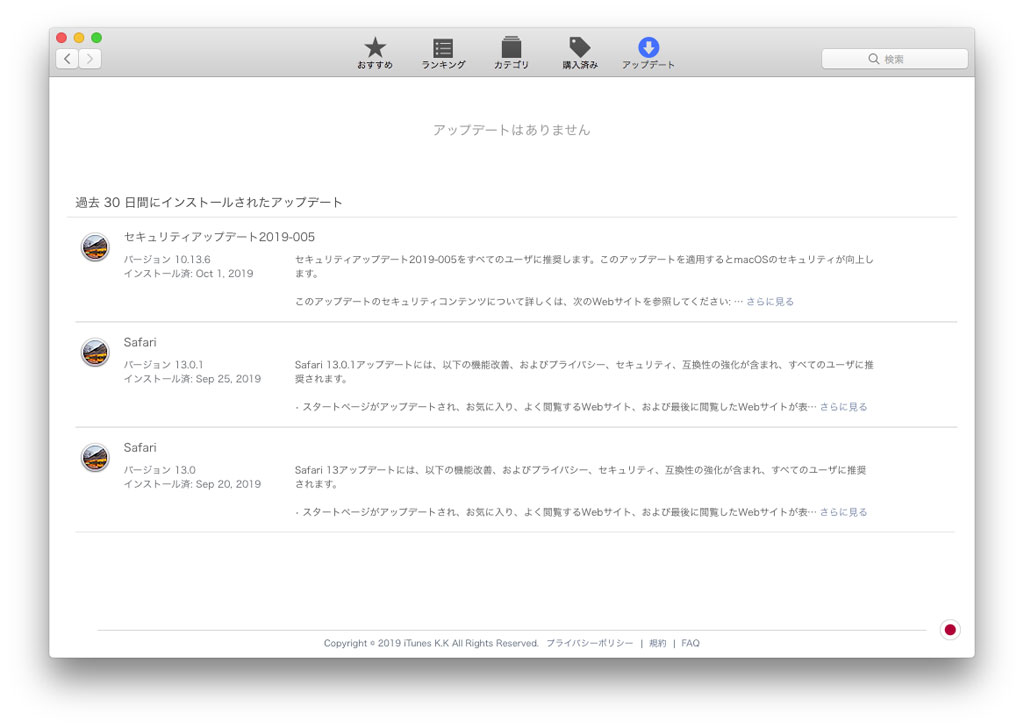1024x728 pixels.
Task: Minimize the window with the yellow button
Action: (79, 37)
